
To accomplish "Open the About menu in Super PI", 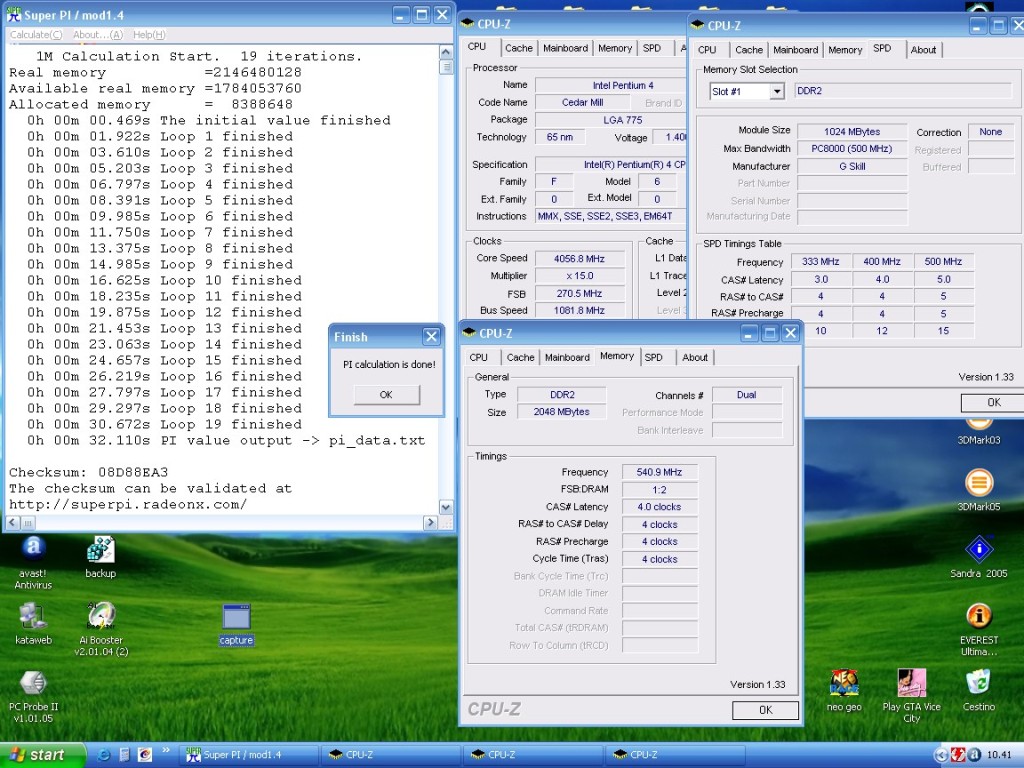I will click(x=97, y=35).
